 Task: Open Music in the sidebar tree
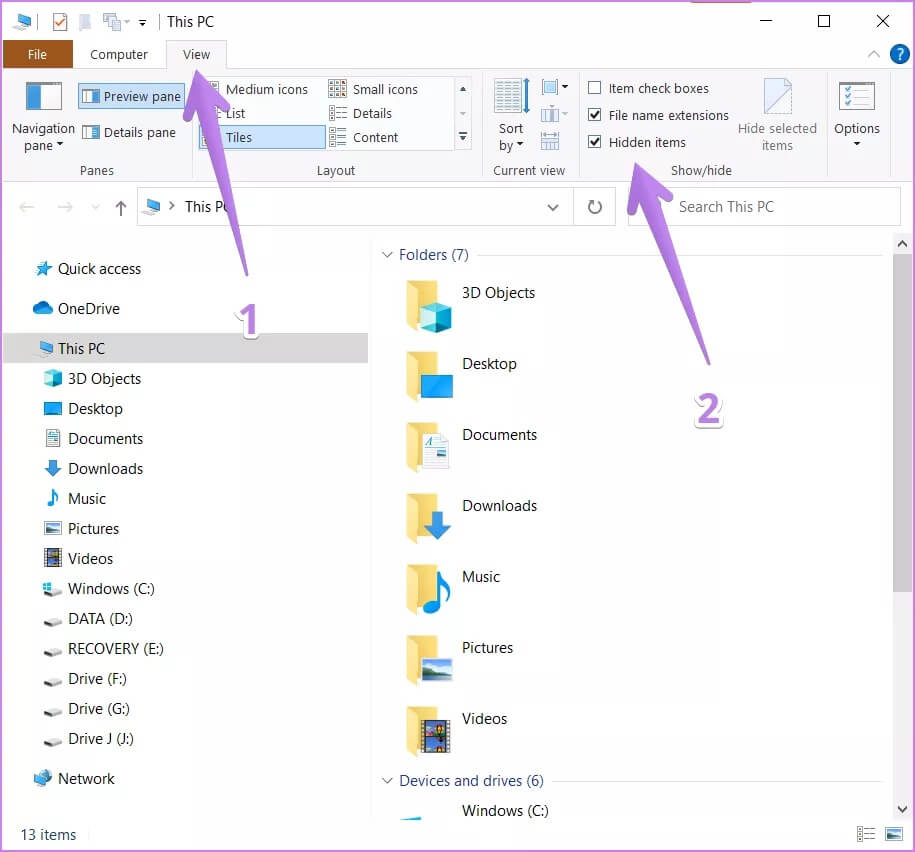tap(75, 499)
